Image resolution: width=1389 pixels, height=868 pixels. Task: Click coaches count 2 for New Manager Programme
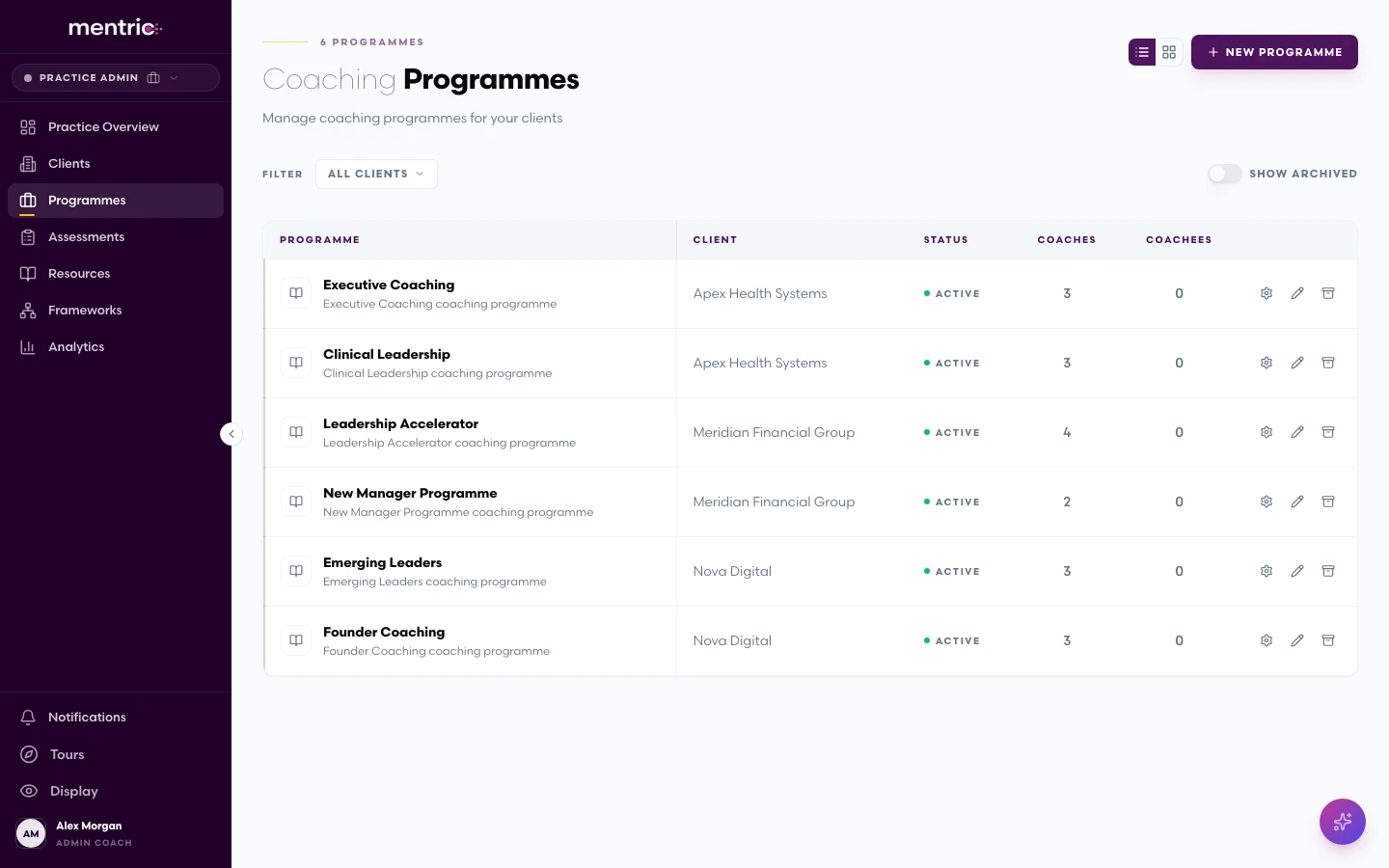point(1067,502)
